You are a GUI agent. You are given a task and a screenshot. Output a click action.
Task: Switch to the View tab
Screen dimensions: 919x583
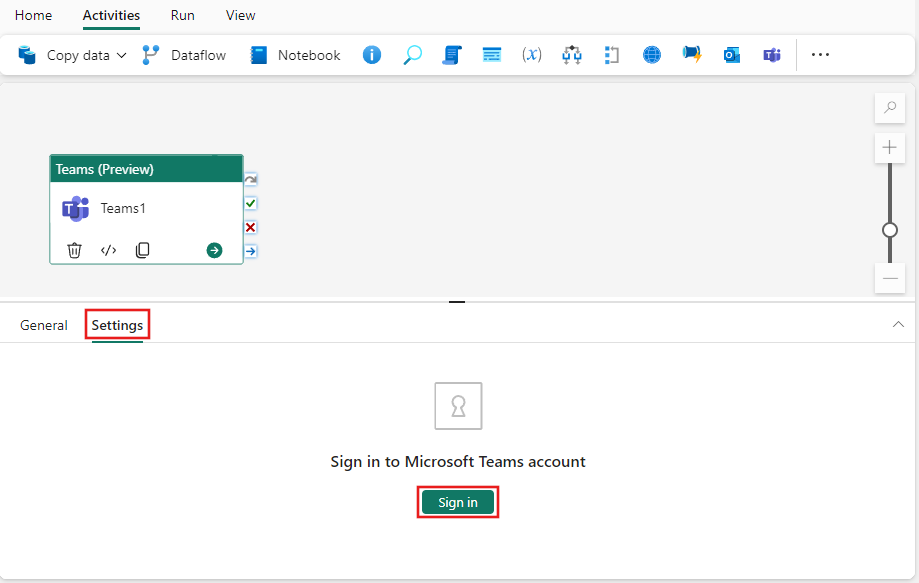(x=240, y=15)
